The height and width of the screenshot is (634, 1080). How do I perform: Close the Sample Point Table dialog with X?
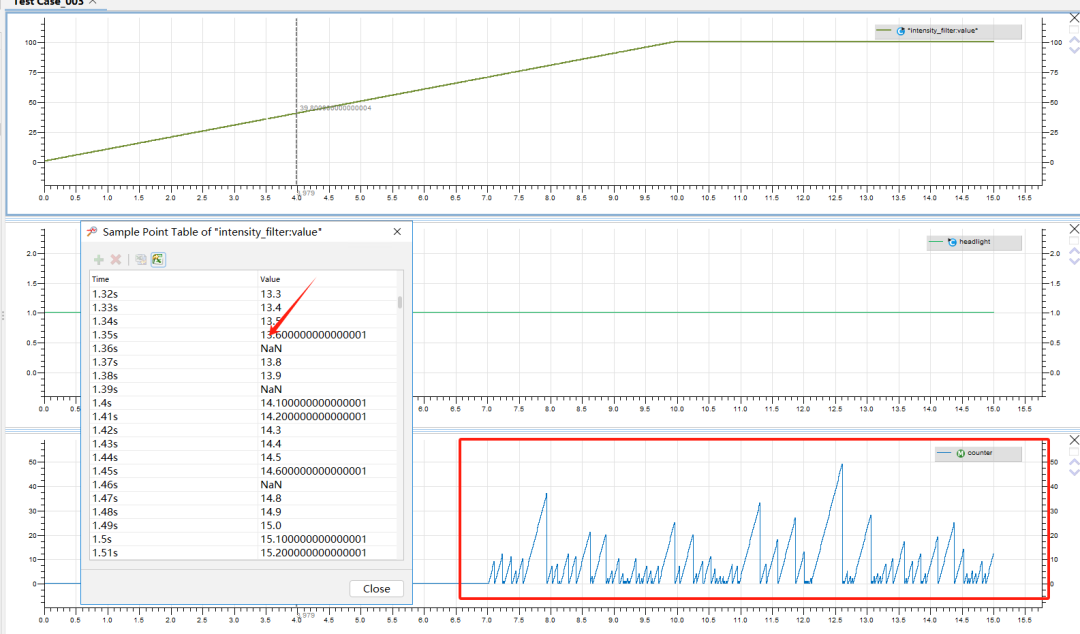point(397,232)
